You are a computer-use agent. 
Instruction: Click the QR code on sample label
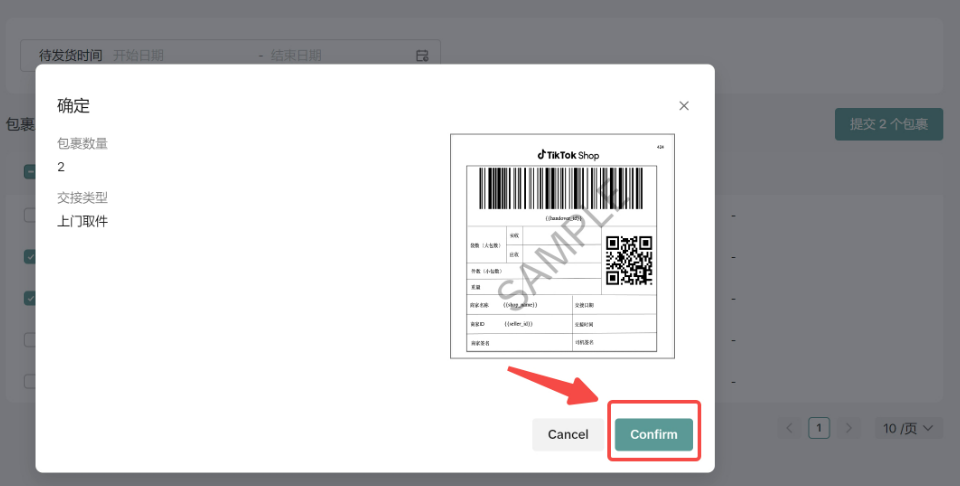click(x=629, y=260)
